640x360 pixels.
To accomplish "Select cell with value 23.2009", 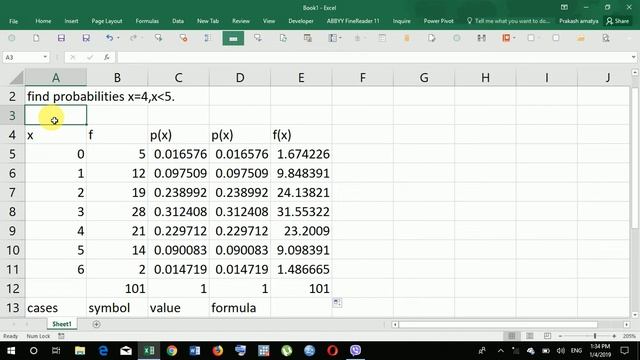I will pos(301,231).
